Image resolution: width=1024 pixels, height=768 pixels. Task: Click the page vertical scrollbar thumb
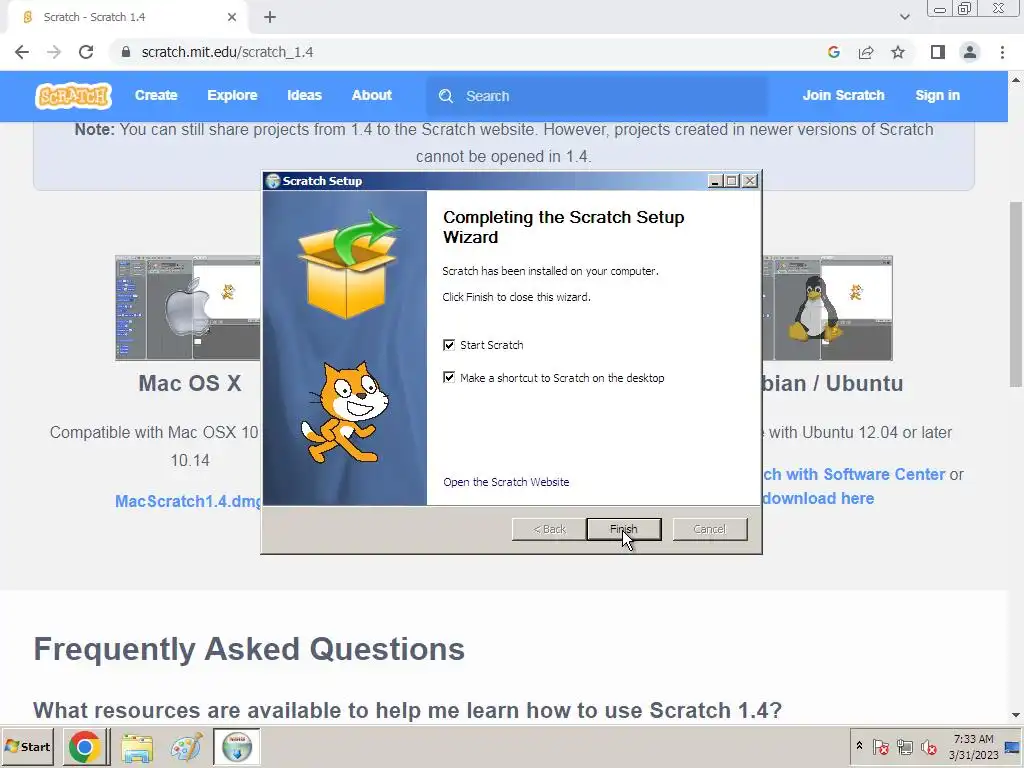[1016, 294]
